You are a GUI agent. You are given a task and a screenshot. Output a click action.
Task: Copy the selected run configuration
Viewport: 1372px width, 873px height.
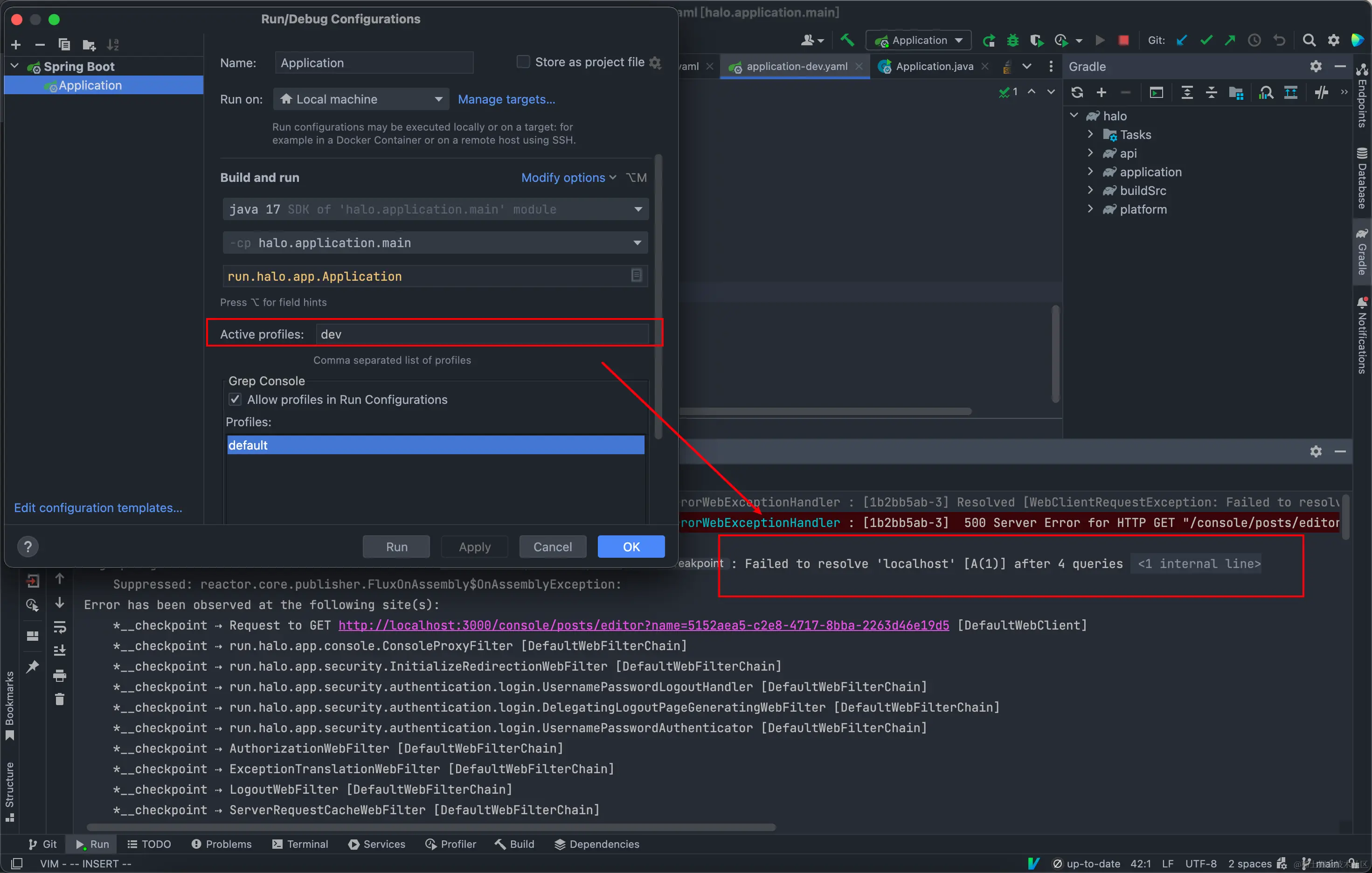[64, 44]
